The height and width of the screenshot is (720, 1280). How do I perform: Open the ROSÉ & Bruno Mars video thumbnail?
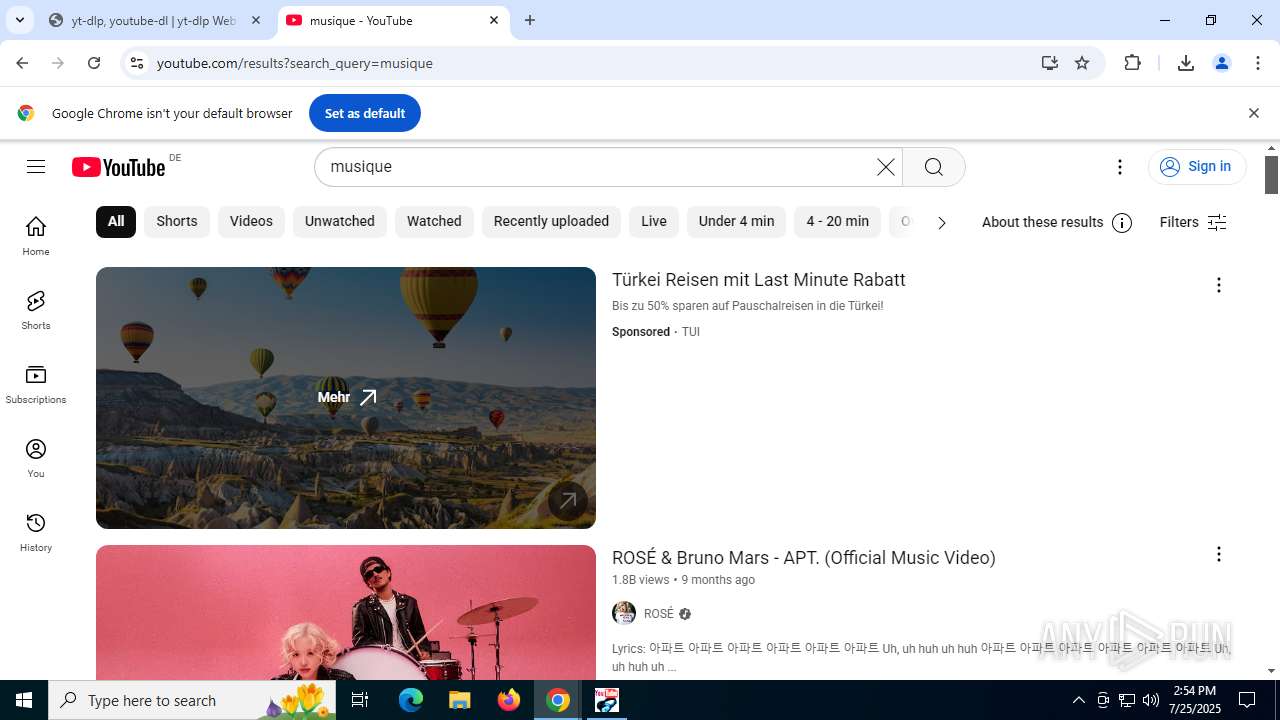346,612
